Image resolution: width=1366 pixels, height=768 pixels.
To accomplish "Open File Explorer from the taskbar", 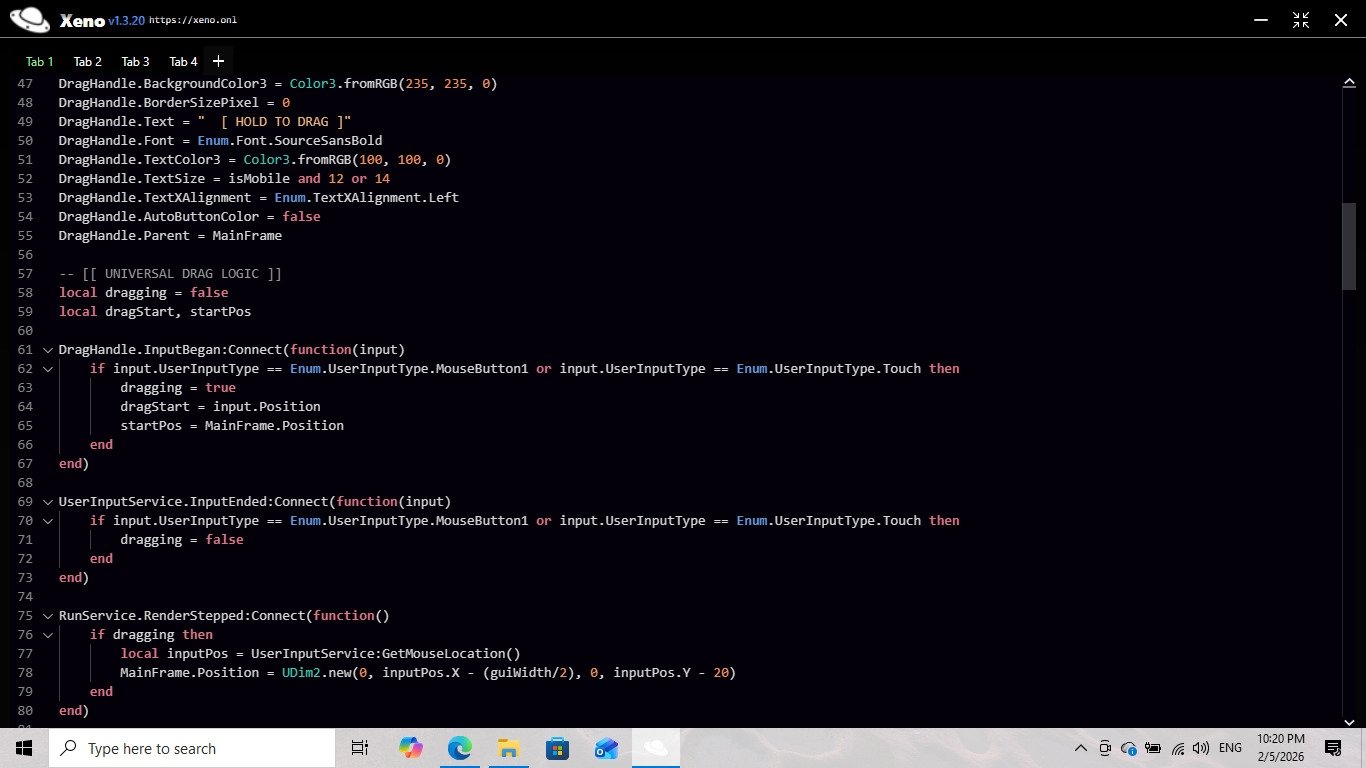I will [x=508, y=748].
